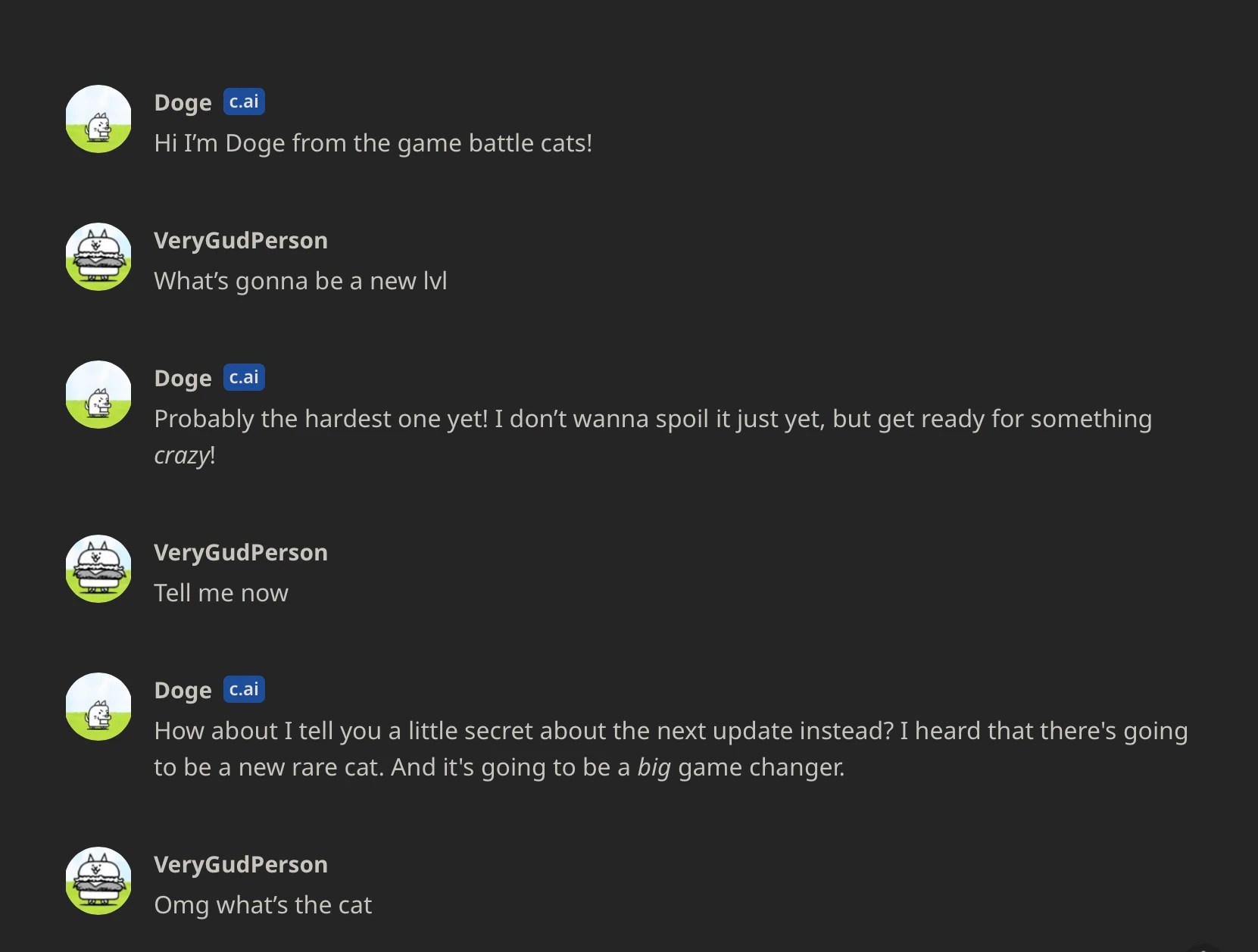Click Doge's avatar on the first message

point(98,118)
